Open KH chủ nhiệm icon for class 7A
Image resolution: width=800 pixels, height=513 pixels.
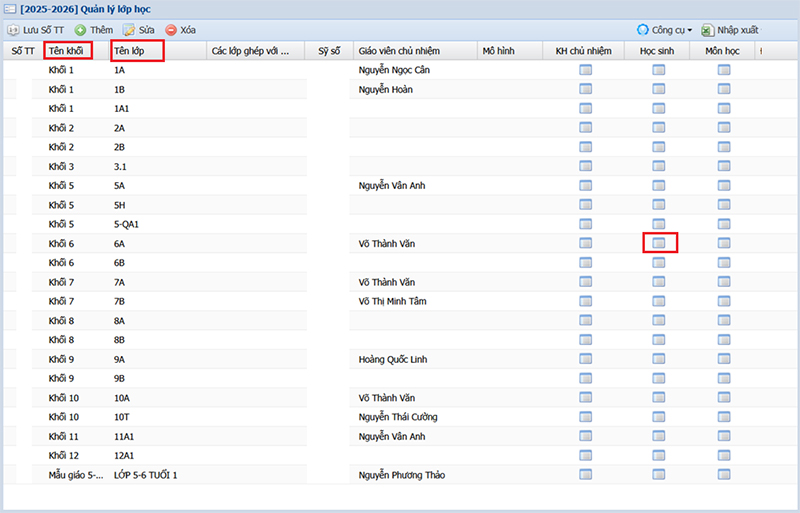point(586,282)
